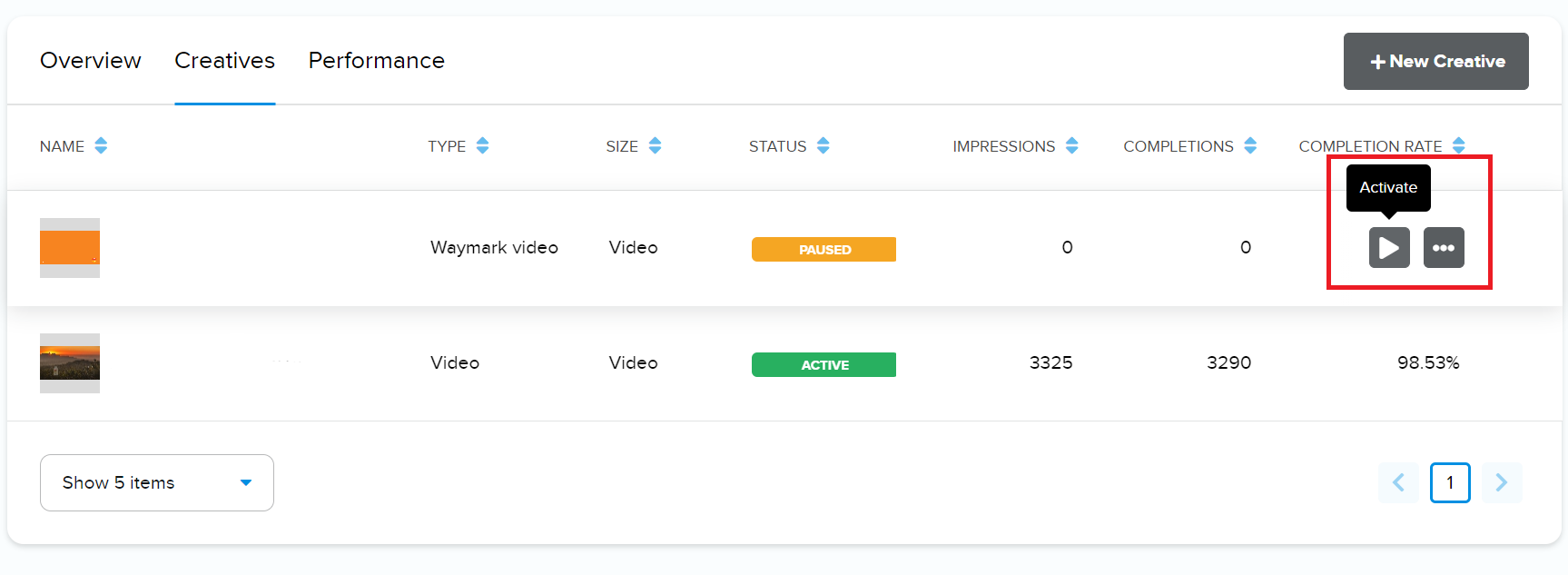This screenshot has height=575, width=1568.
Task: Sort creatives by Status column
Action: pyautogui.click(x=823, y=145)
